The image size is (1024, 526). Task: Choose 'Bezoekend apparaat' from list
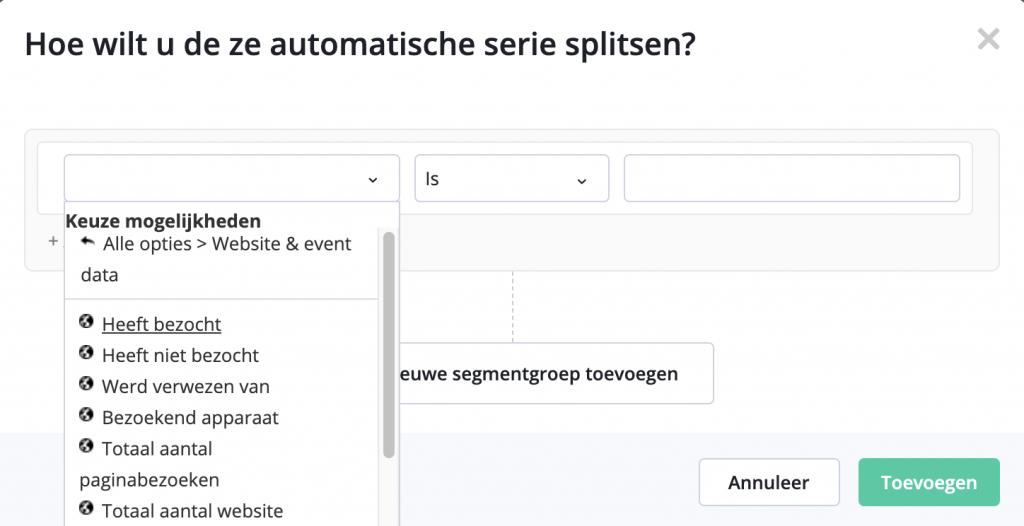pos(190,418)
